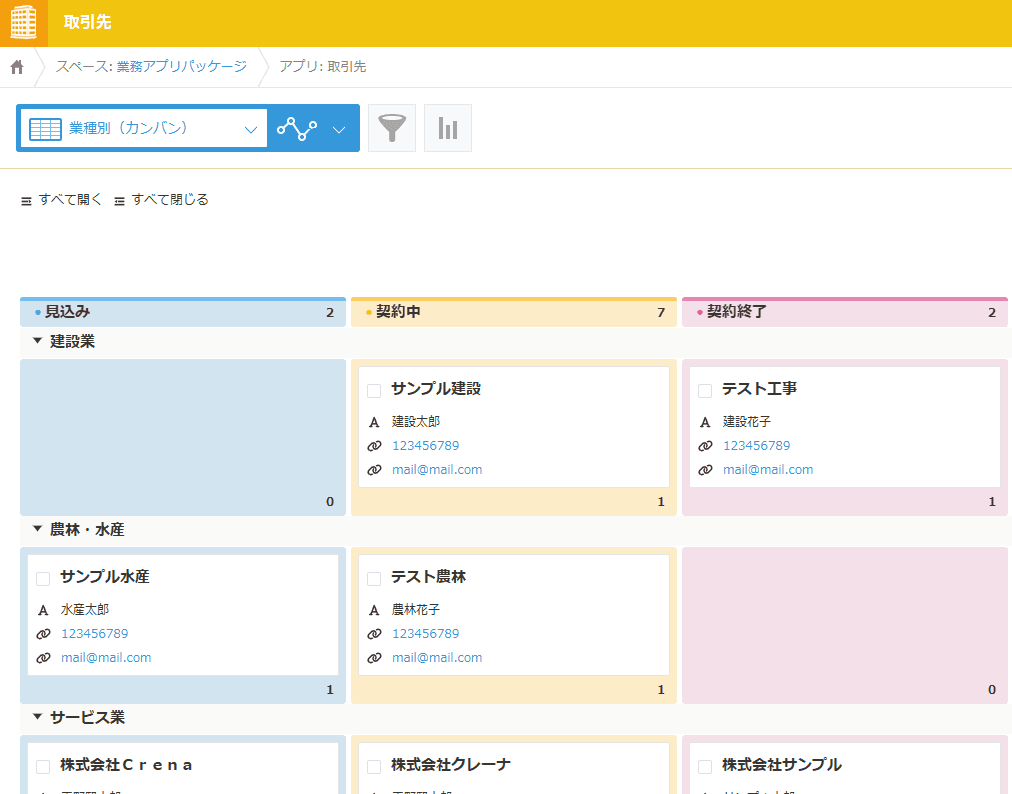Click the 取引先 app building icon
This screenshot has height=794, width=1012.
click(24, 23)
